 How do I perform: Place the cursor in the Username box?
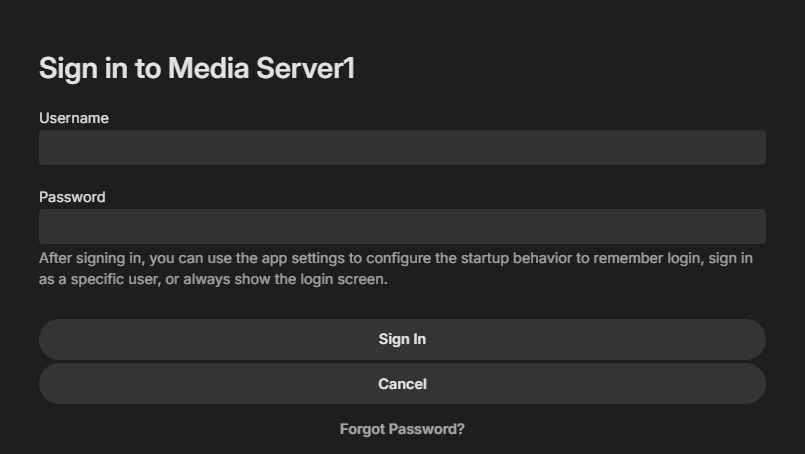pos(402,147)
